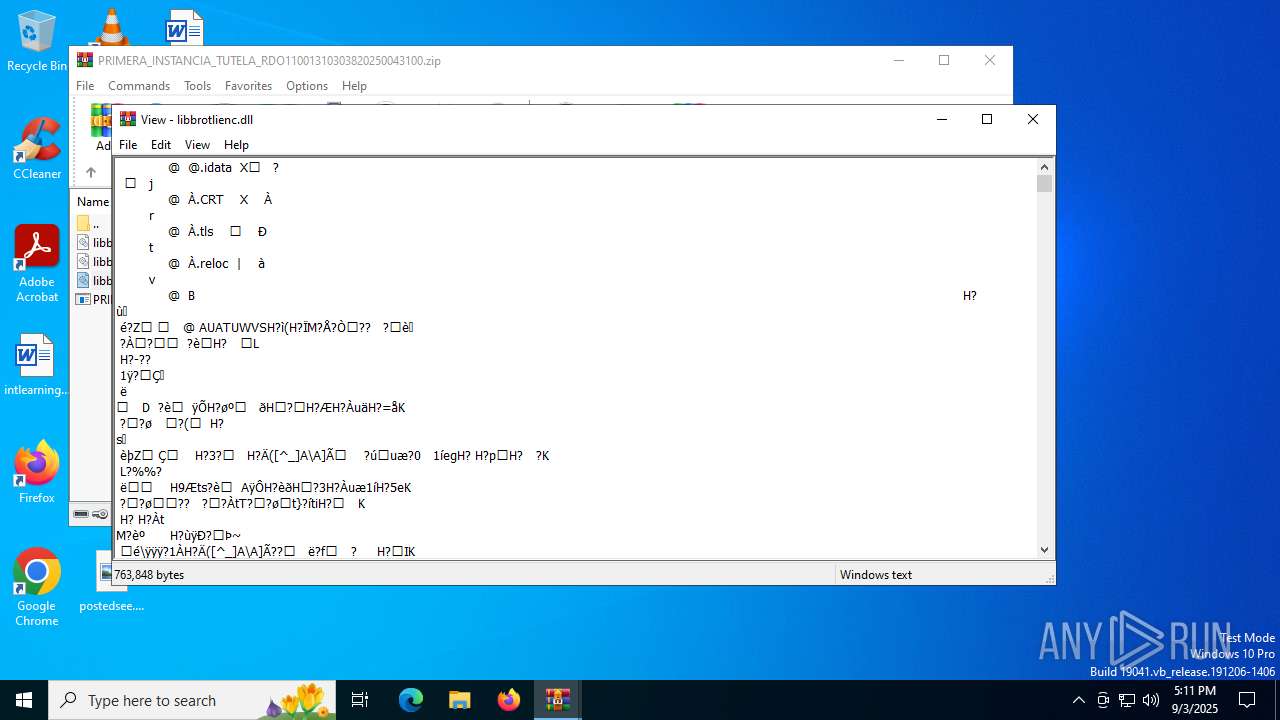Maximize the View libbrotlienc.dll window
Image resolution: width=1280 pixels, height=720 pixels.
click(x=987, y=119)
